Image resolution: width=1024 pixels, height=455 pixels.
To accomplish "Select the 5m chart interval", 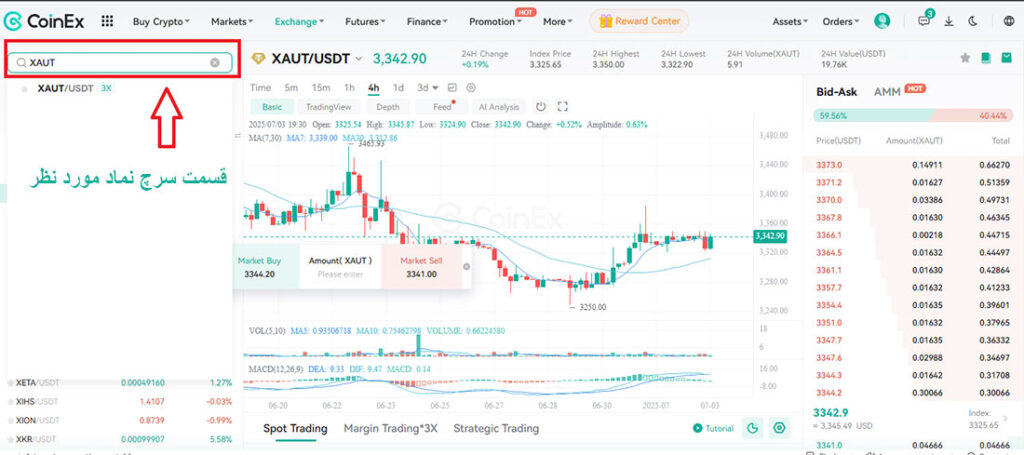I will (x=291, y=87).
